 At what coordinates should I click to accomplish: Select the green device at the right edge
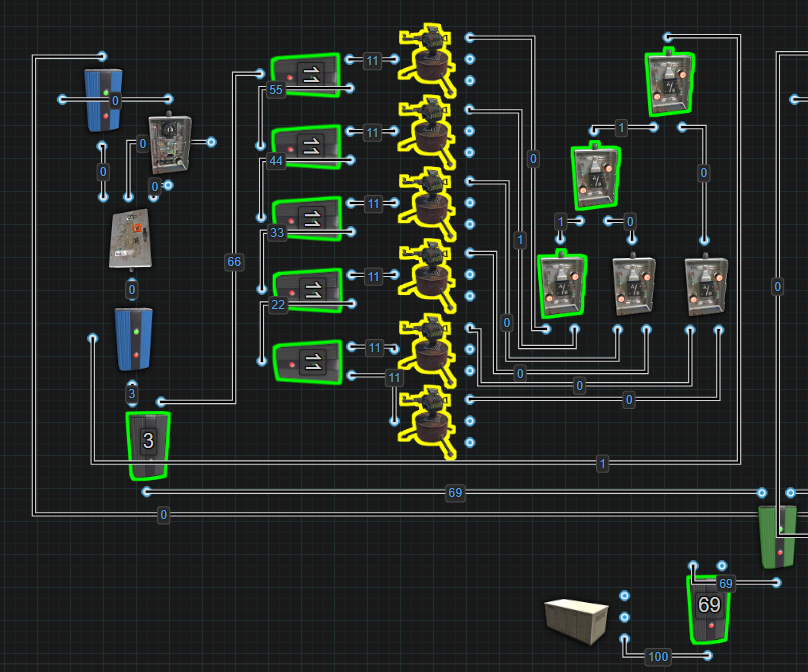(778, 536)
